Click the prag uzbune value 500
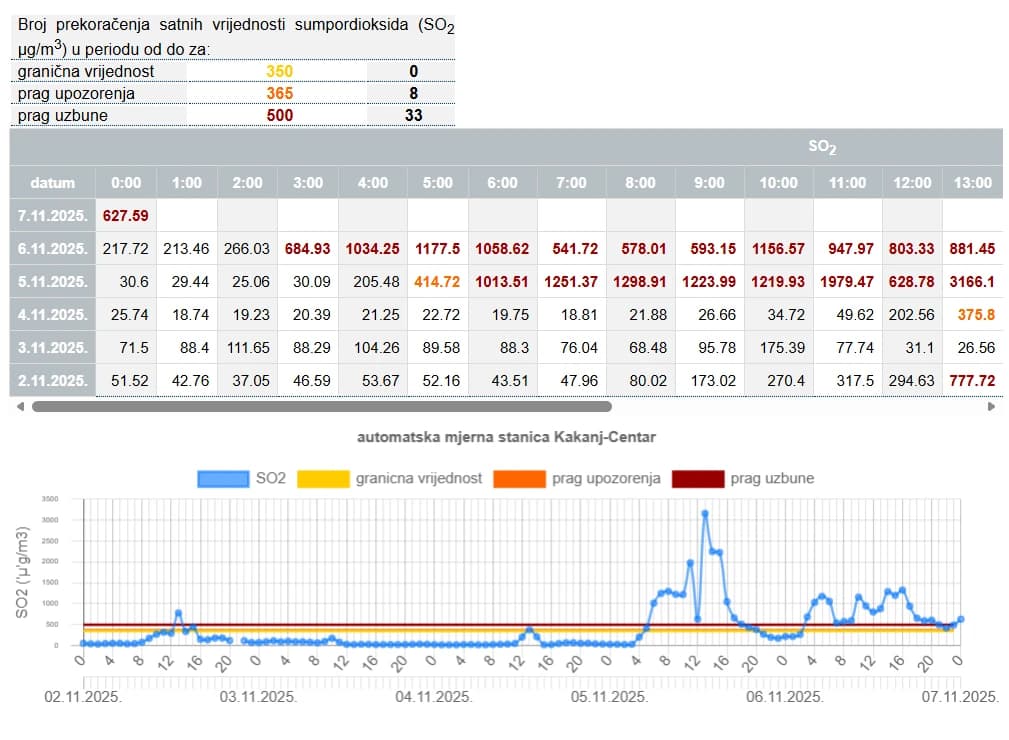This screenshot has height=740, width=1009. pyautogui.click(x=280, y=115)
